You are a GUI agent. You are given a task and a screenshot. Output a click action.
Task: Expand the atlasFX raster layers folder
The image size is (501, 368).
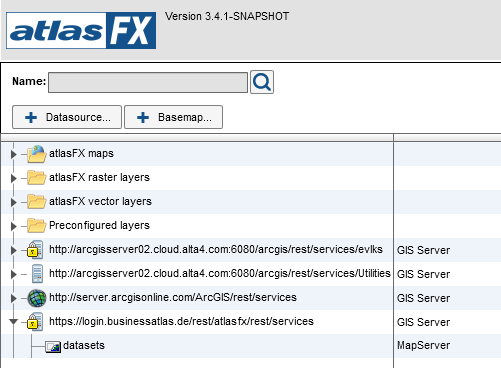13,178
